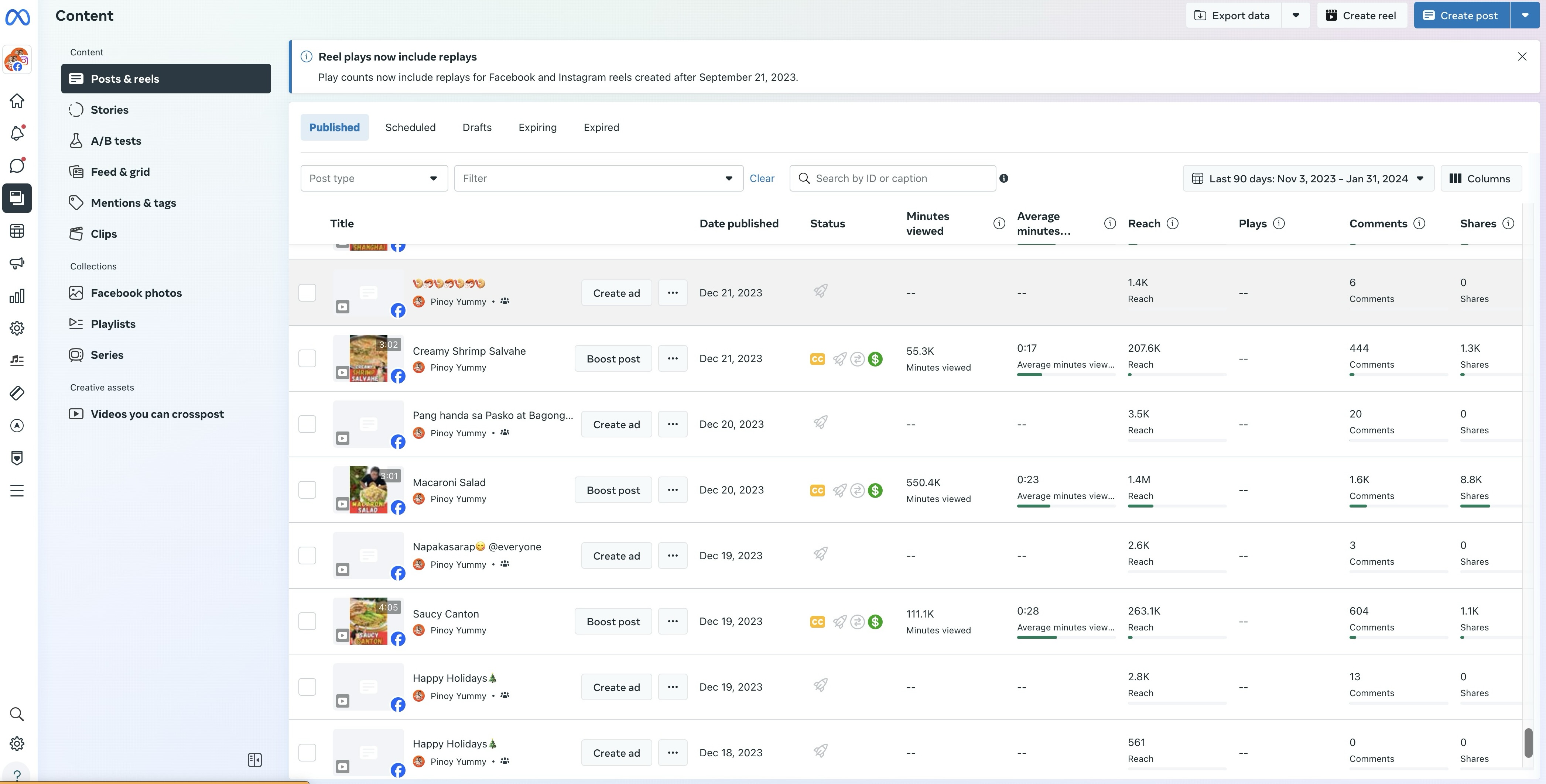Click info icon next to Reach column
The width and height of the screenshot is (1546, 784).
(1172, 223)
